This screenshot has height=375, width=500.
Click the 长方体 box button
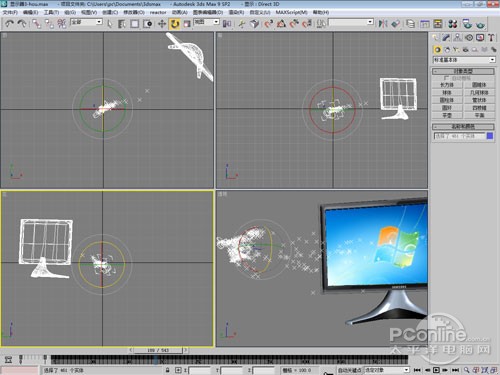click(x=447, y=85)
